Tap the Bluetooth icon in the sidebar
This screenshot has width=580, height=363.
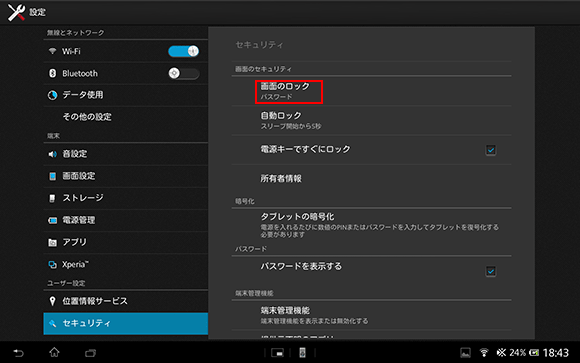52,73
